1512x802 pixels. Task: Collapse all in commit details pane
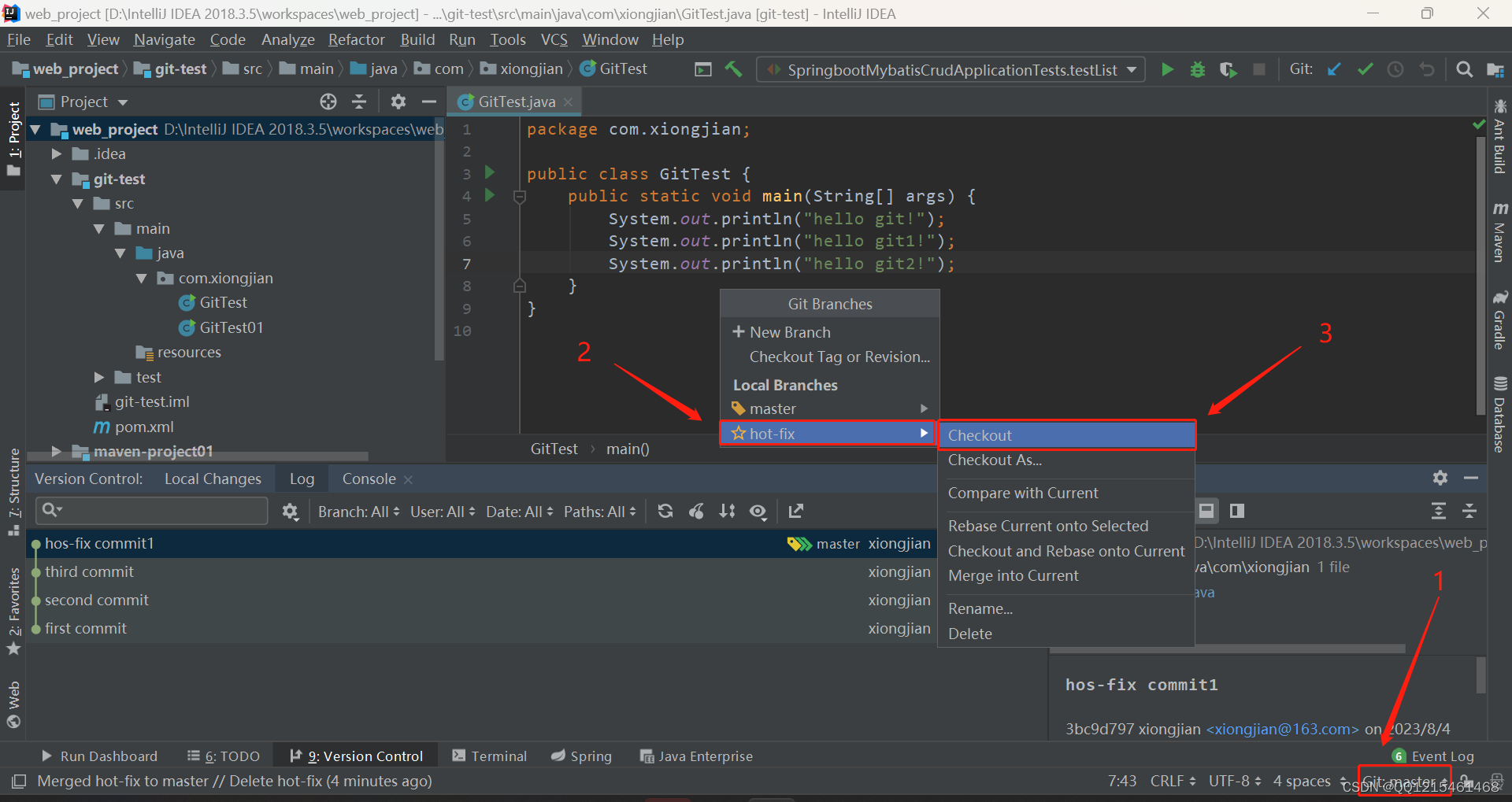(1469, 512)
